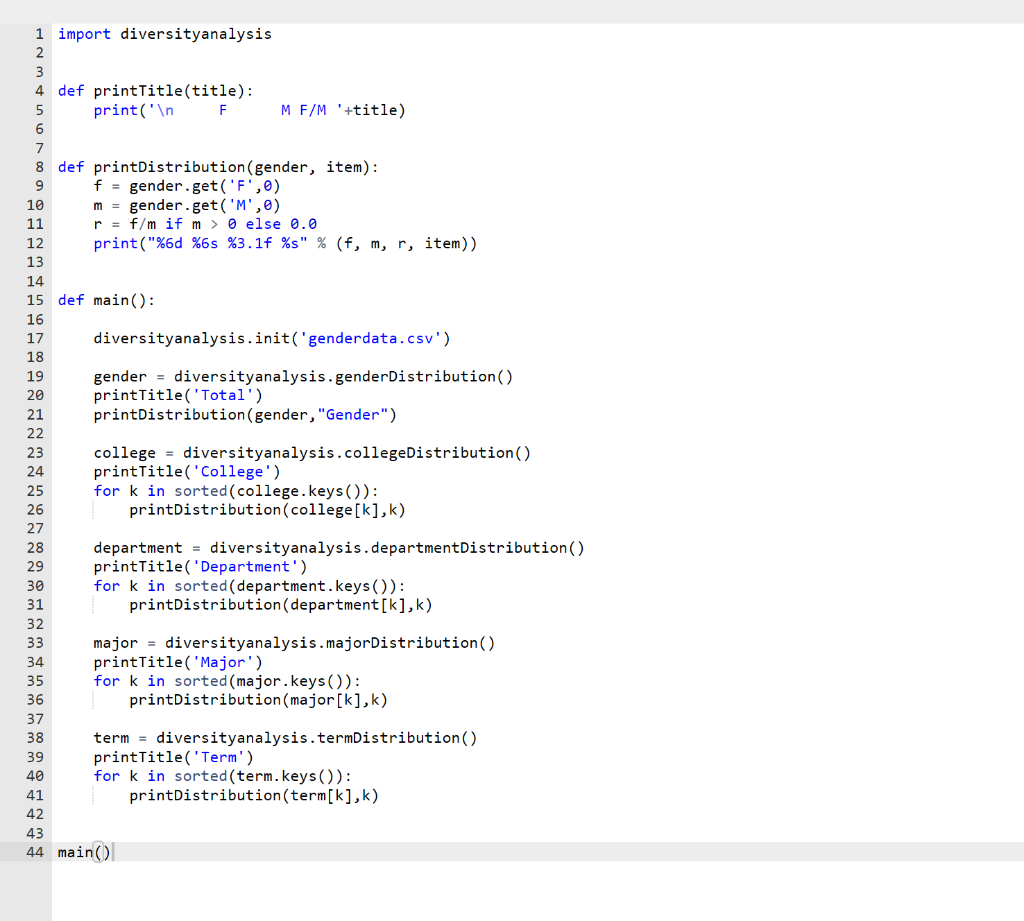This screenshot has height=921, width=1024.
Task: Click the sorted keyword on line 25
Action: 200,490
